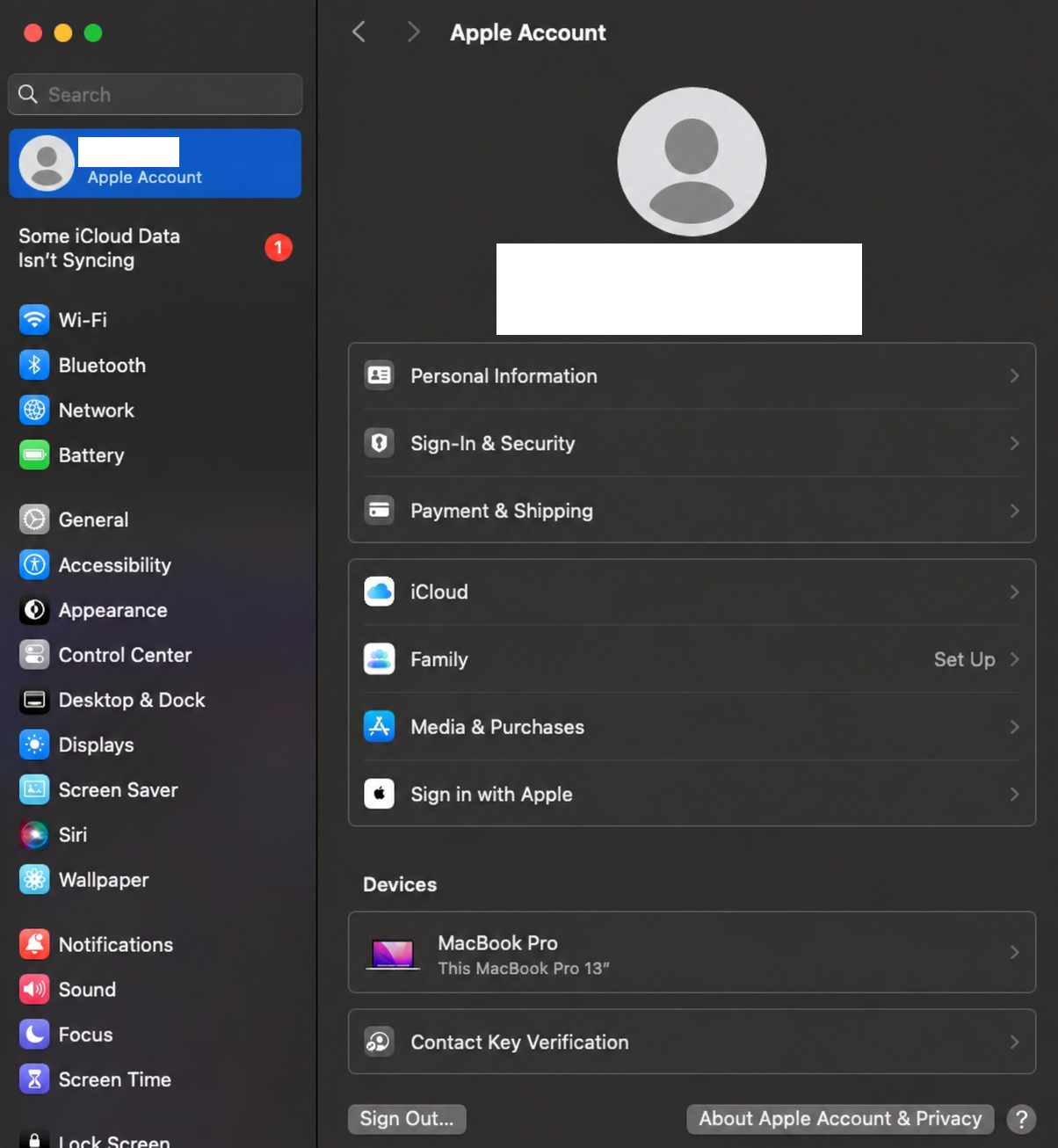This screenshot has height=1148, width=1058.
Task: Click the iCloud cloud icon
Action: pos(379,592)
